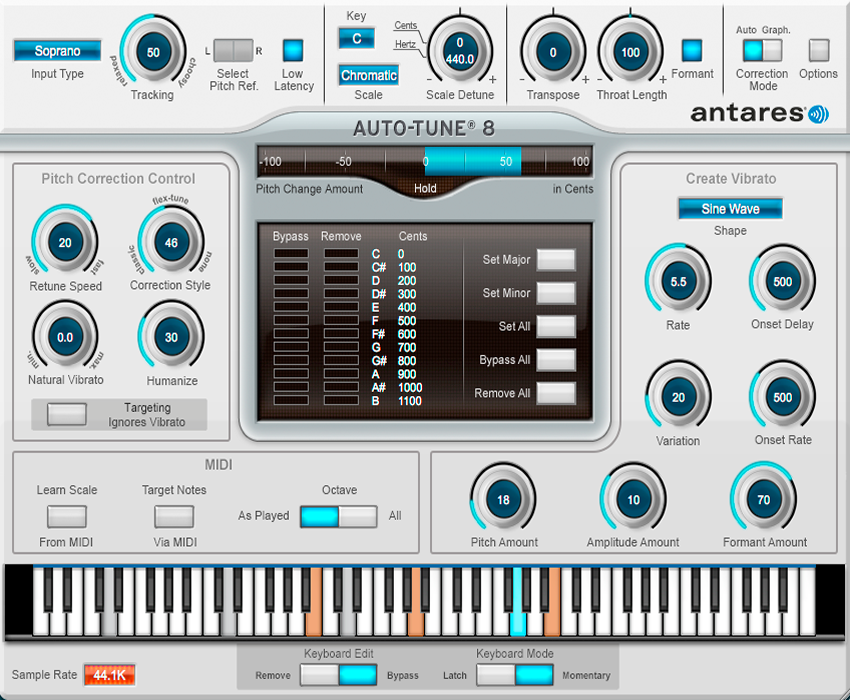
Task: Click the D# note row label
Action: click(x=378, y=294)
